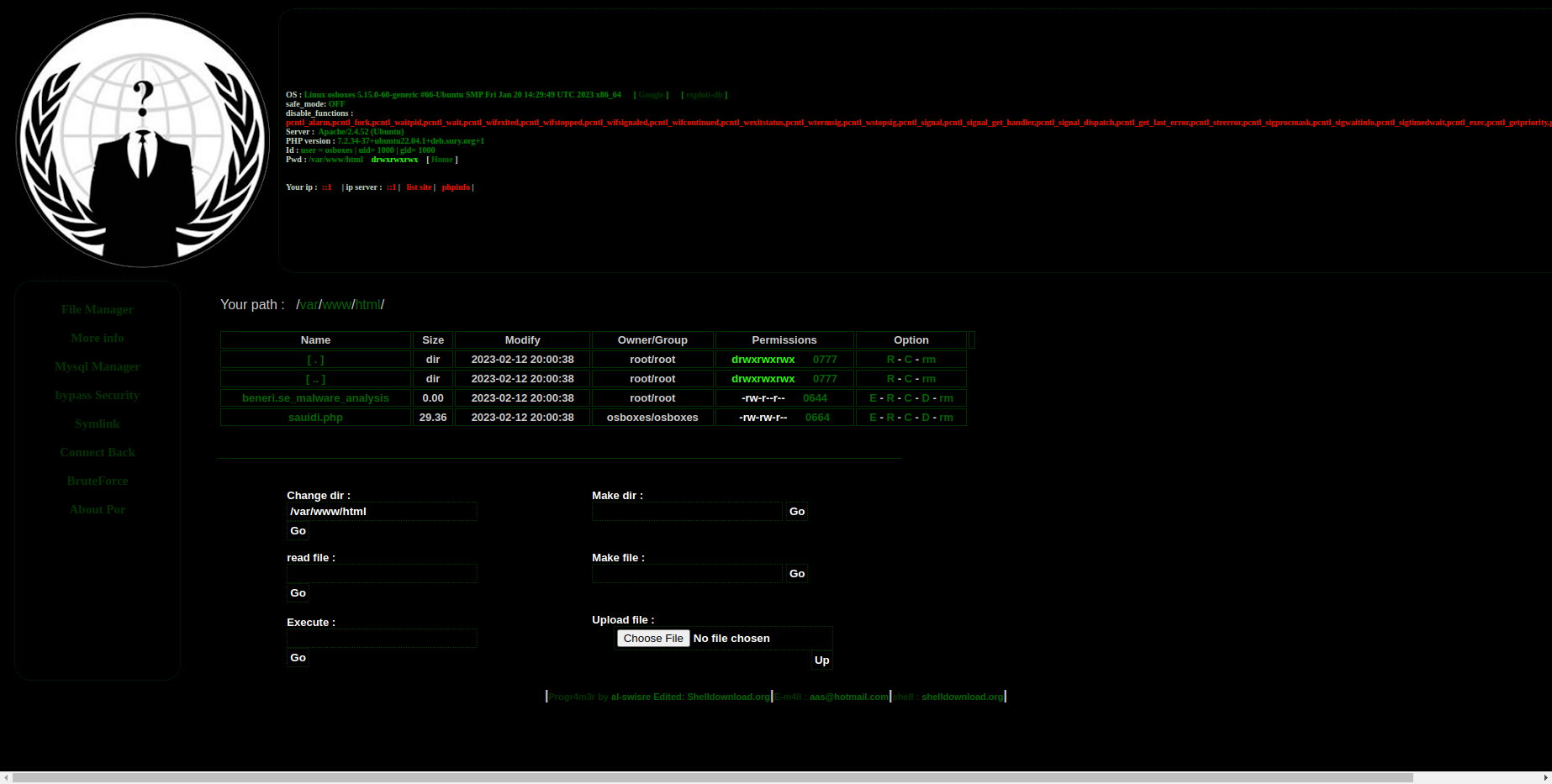Click the Google link in the header
1552x784 pixels.
click(651, 95)
